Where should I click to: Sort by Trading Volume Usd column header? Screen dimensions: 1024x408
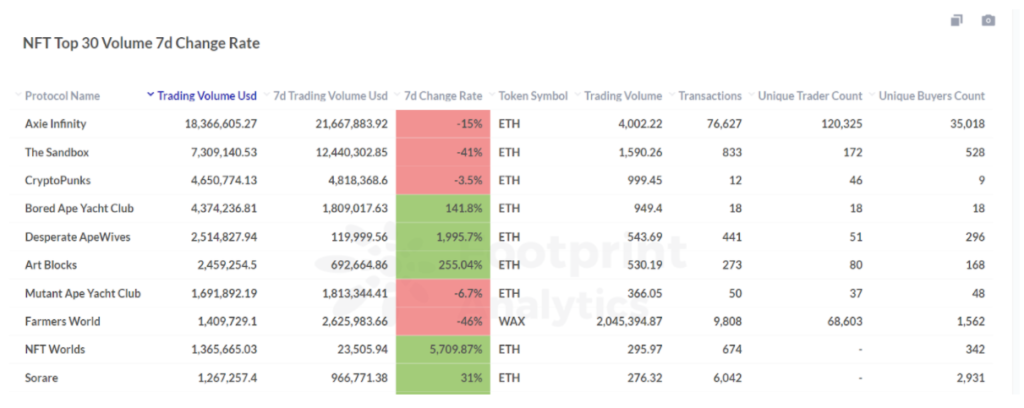coord(207,96)
